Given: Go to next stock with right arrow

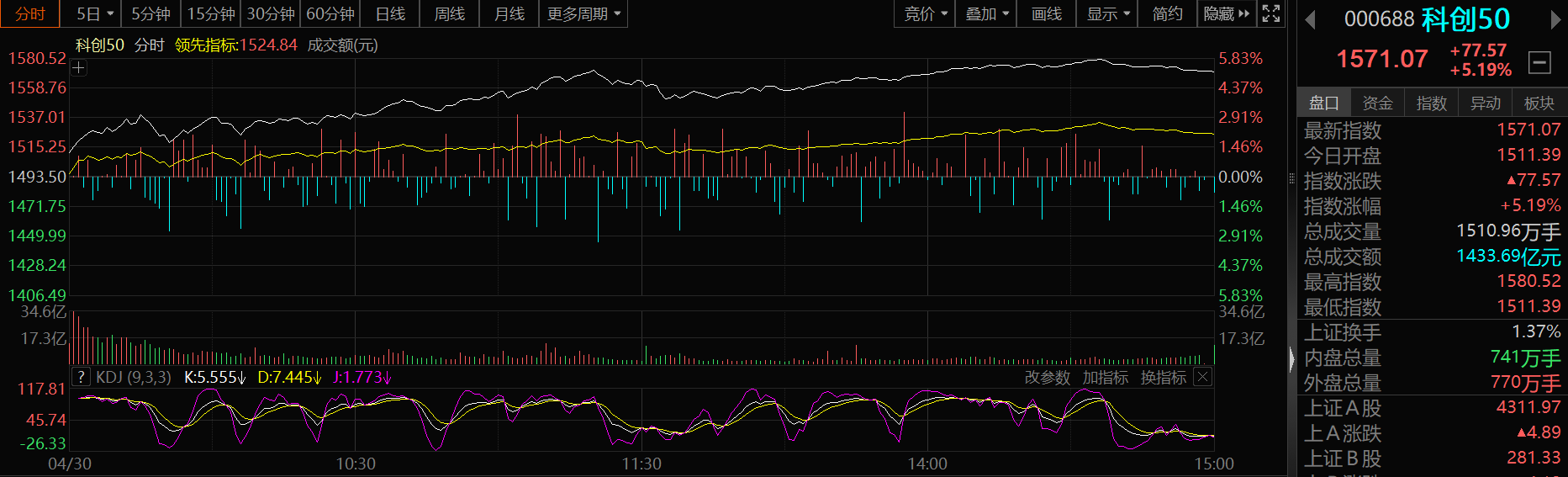Looking at the screenshot, I should 1556,19.
